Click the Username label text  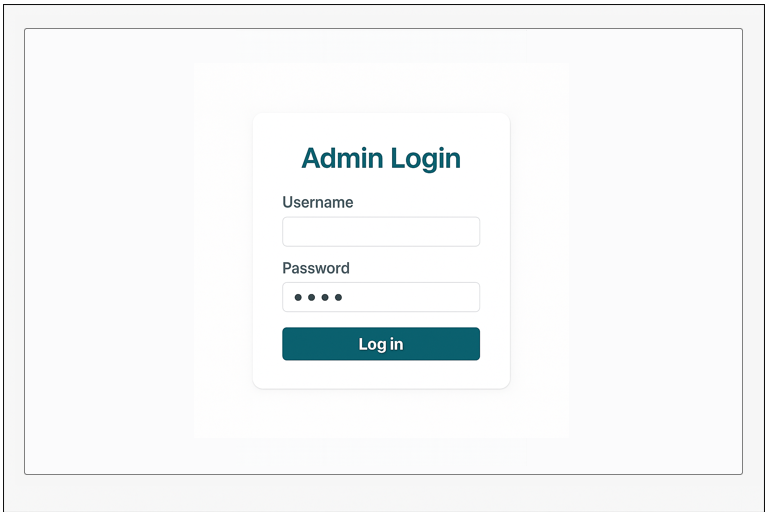(x=317, y=202)
